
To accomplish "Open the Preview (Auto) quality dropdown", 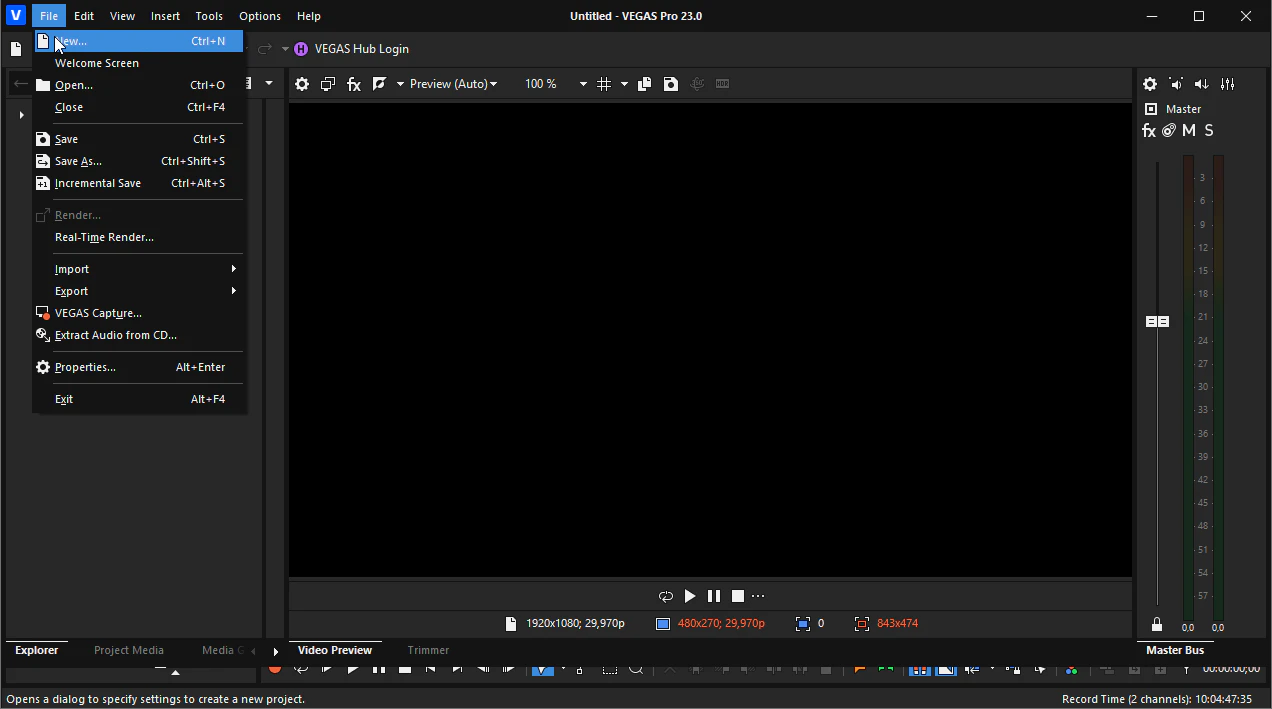I will [453, 84].
